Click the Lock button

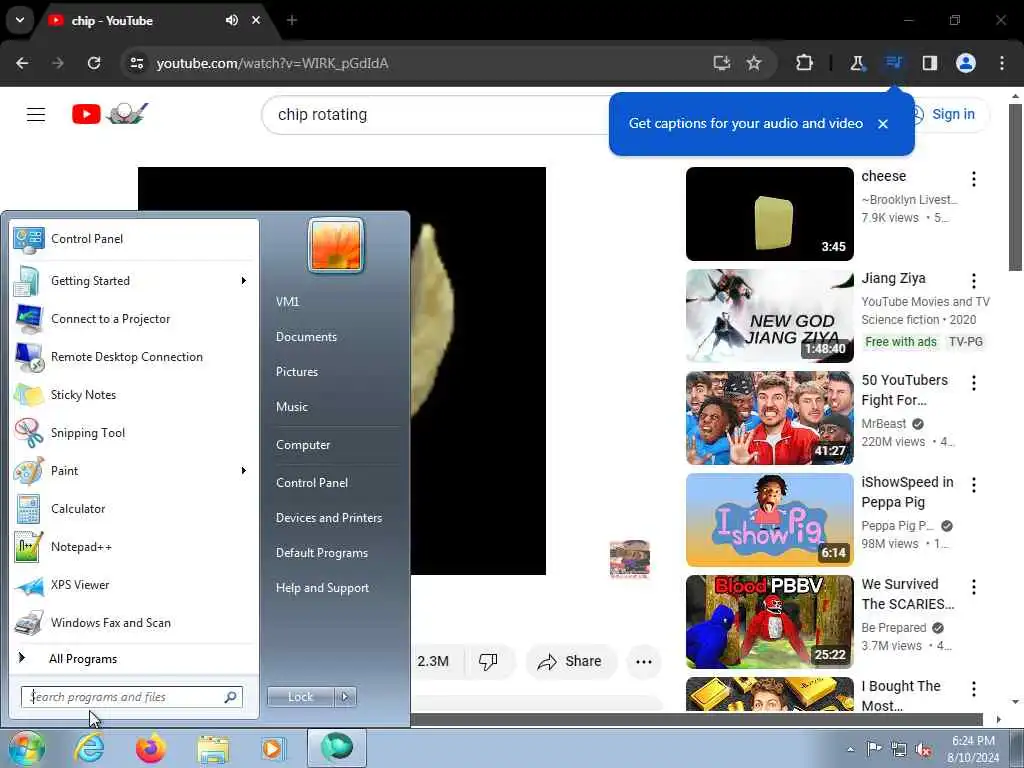[x=300, y=697]
